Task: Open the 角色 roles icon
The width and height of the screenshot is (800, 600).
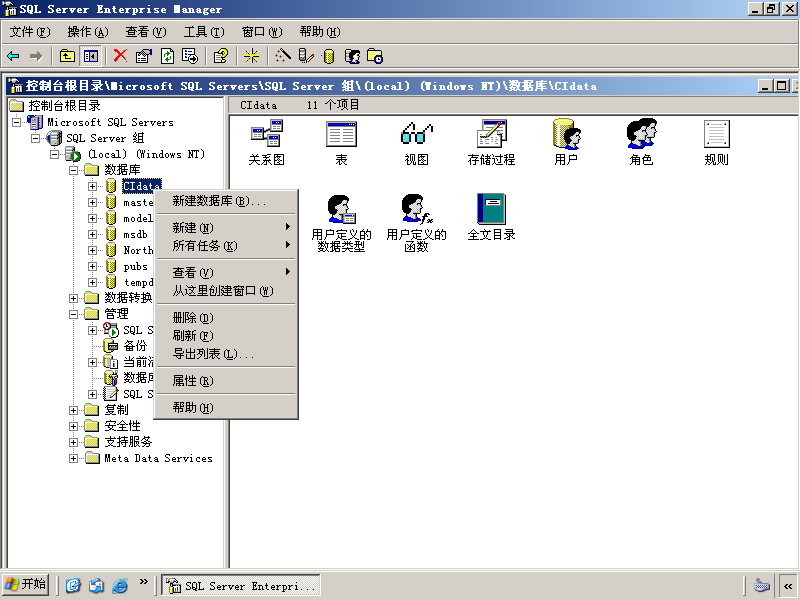Action: (641, 143)
